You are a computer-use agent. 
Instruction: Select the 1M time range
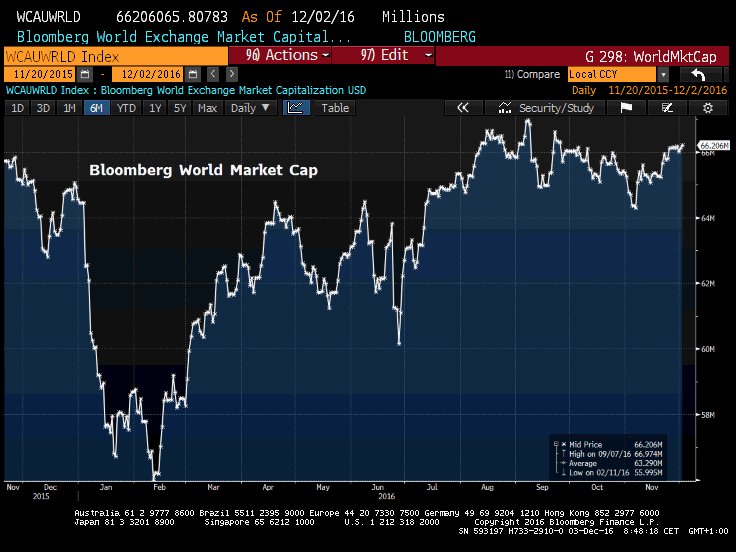coord(69,108)
